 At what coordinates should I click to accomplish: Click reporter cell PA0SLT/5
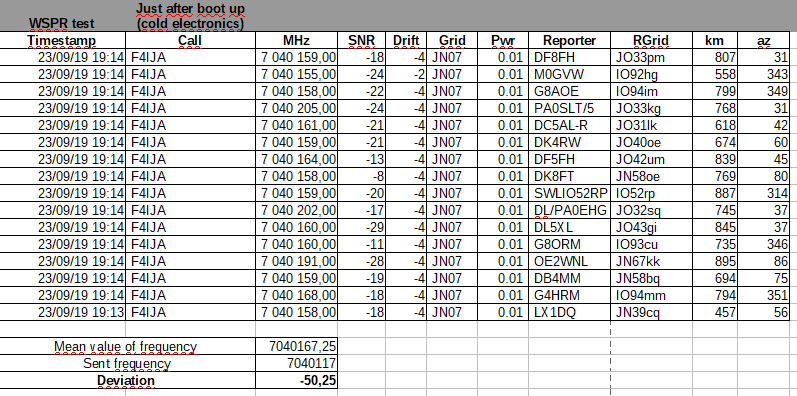coord(569,109)
